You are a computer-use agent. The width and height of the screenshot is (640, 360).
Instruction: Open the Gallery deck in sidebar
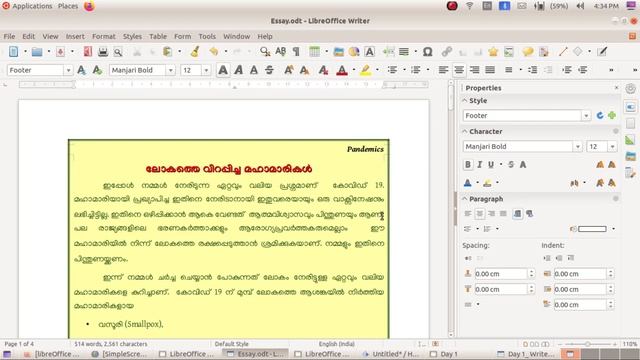coord(631,156)
